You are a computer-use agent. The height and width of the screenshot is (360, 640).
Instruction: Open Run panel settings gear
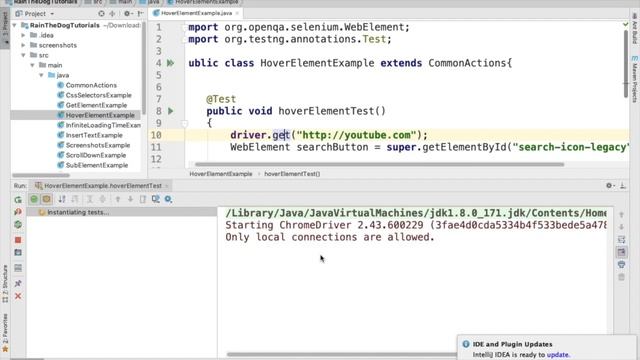(609, 185)
